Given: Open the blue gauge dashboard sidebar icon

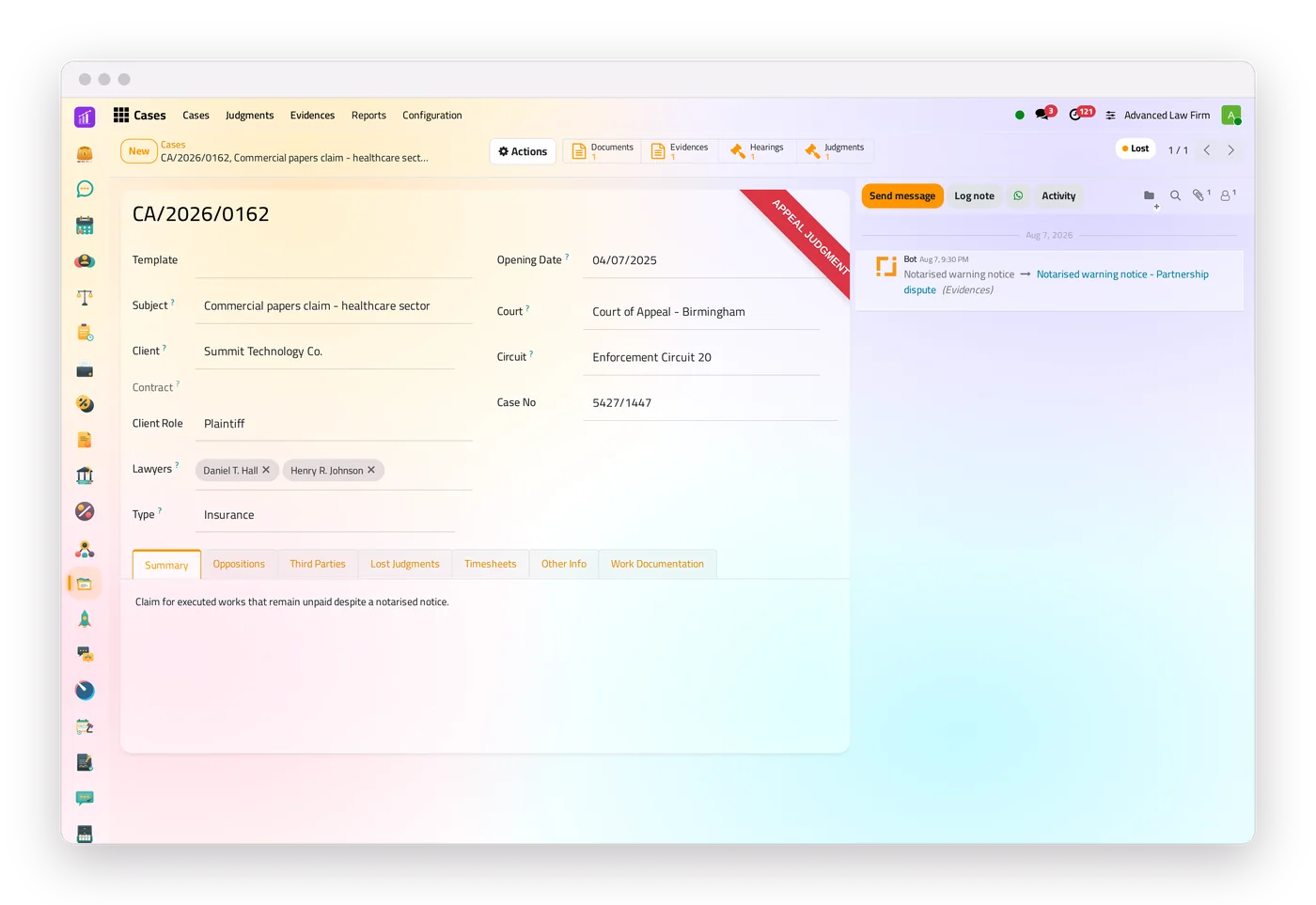Looking at the screenshot, I should [x=85, y=691].
